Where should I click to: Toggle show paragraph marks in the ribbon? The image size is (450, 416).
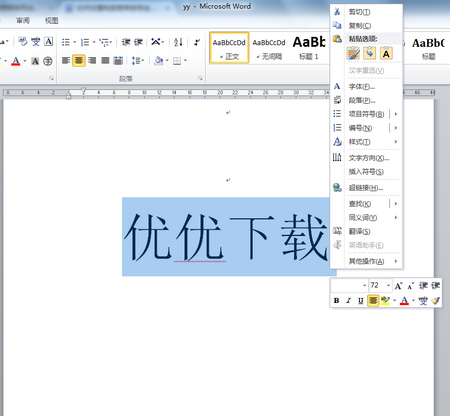point(197,42)
